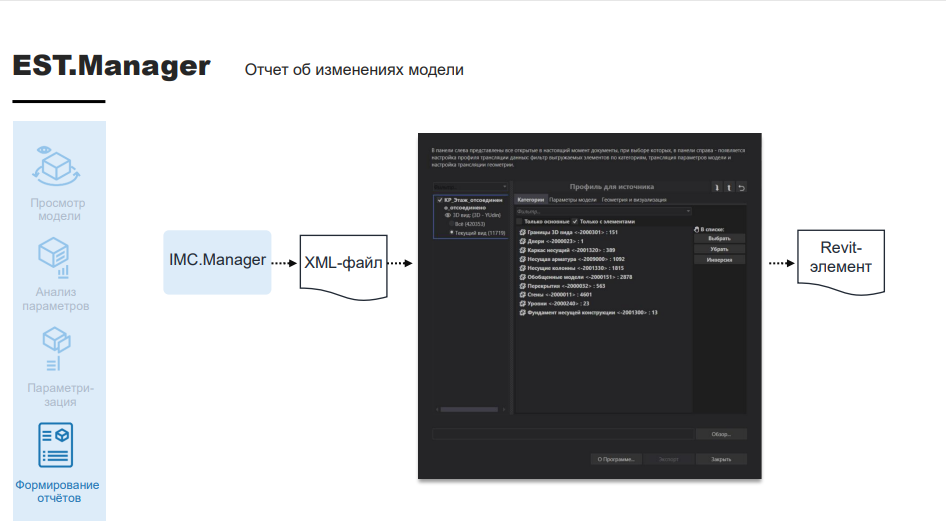Click the IMC.Manager diagram block
The height and width of the screenshot is (528, 946).
point(217,262)
